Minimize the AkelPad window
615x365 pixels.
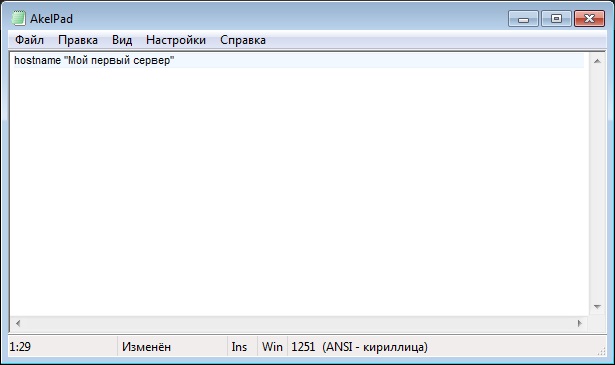523,18
